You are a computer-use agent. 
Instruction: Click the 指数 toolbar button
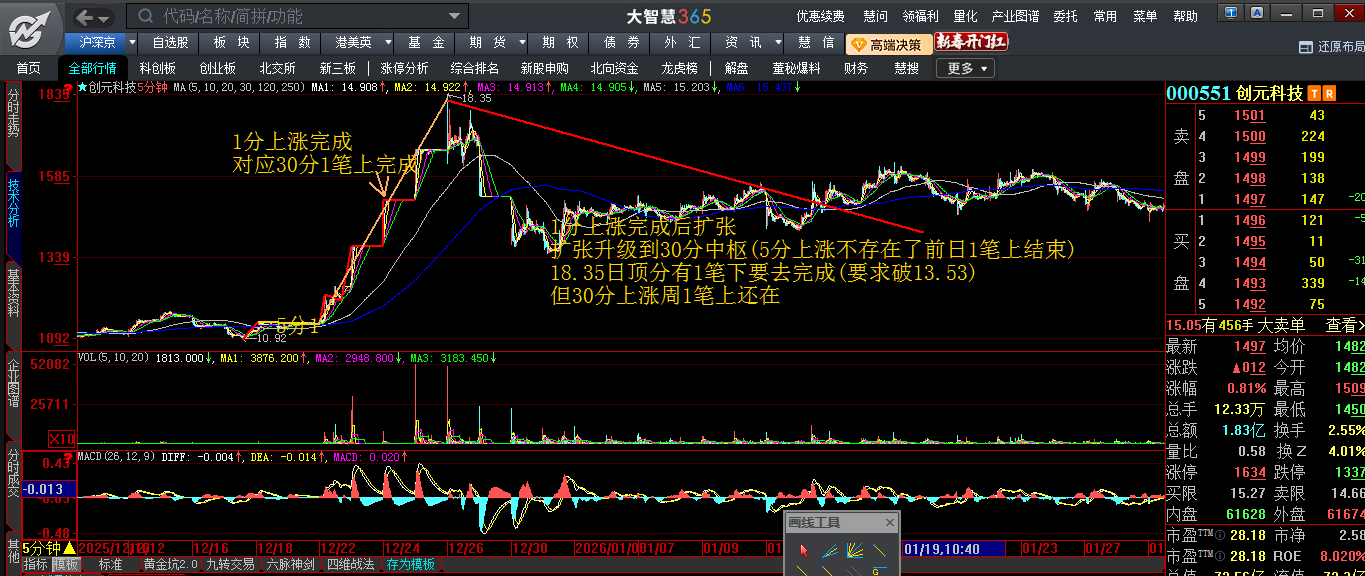[x=292, y=43]
